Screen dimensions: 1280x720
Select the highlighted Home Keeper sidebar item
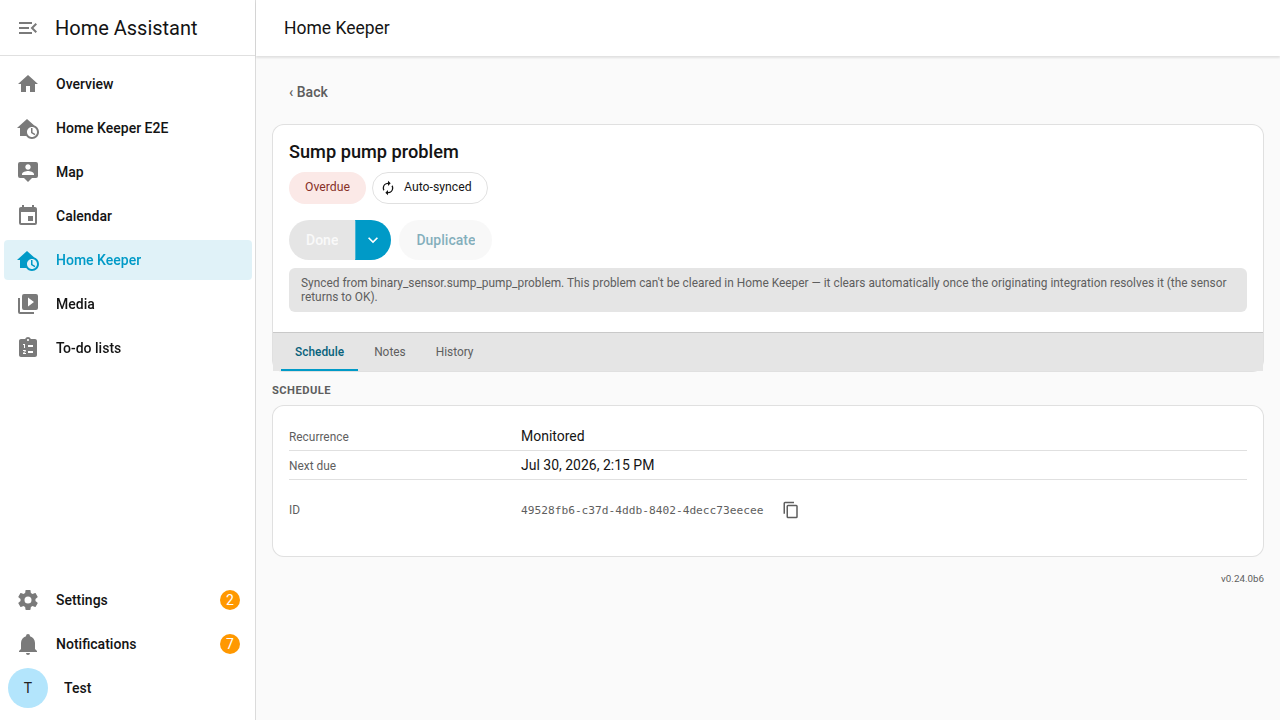pyautogui.click(x=128, y=260)
